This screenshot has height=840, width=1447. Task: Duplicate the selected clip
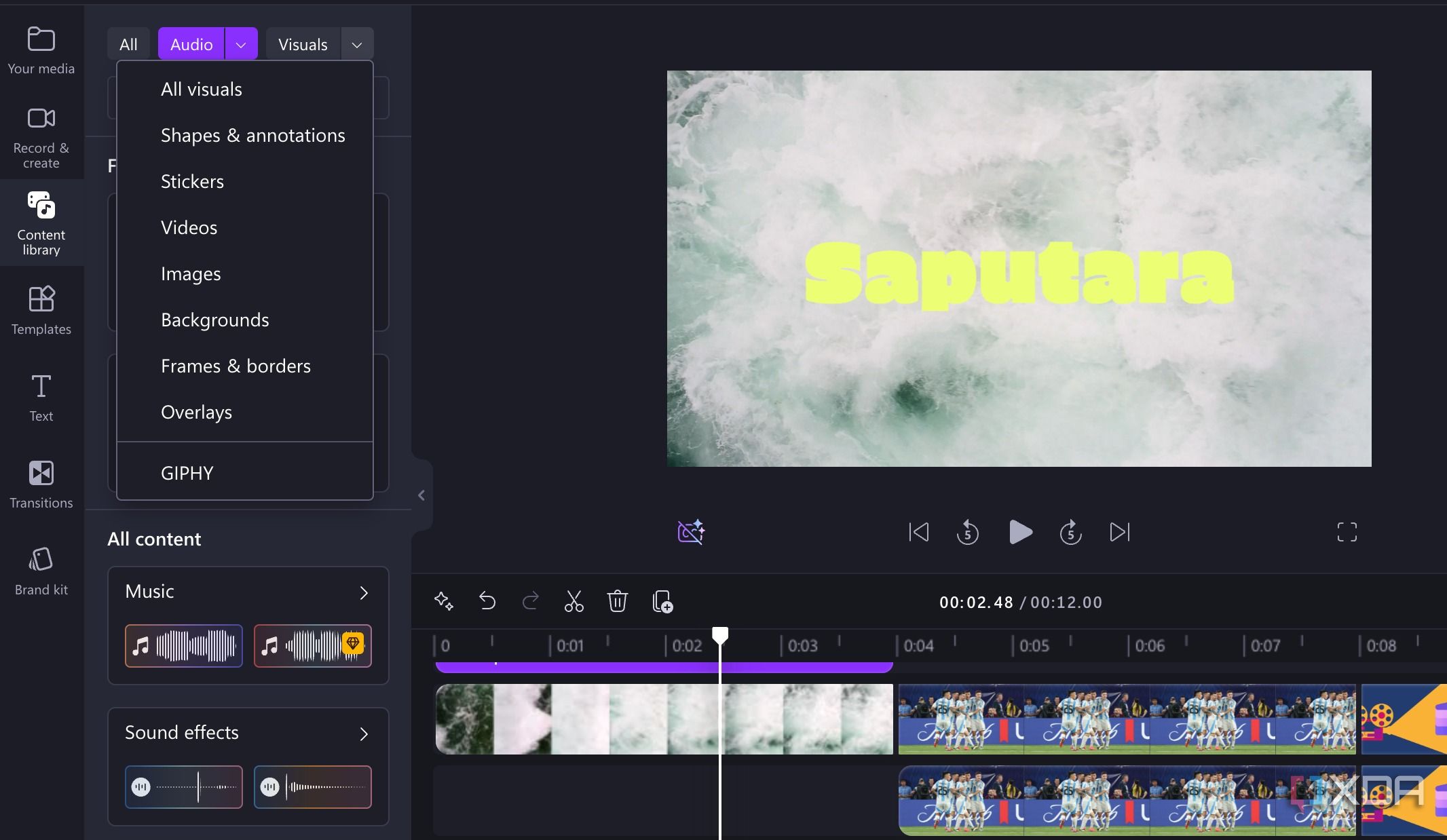tap(662, 601)
